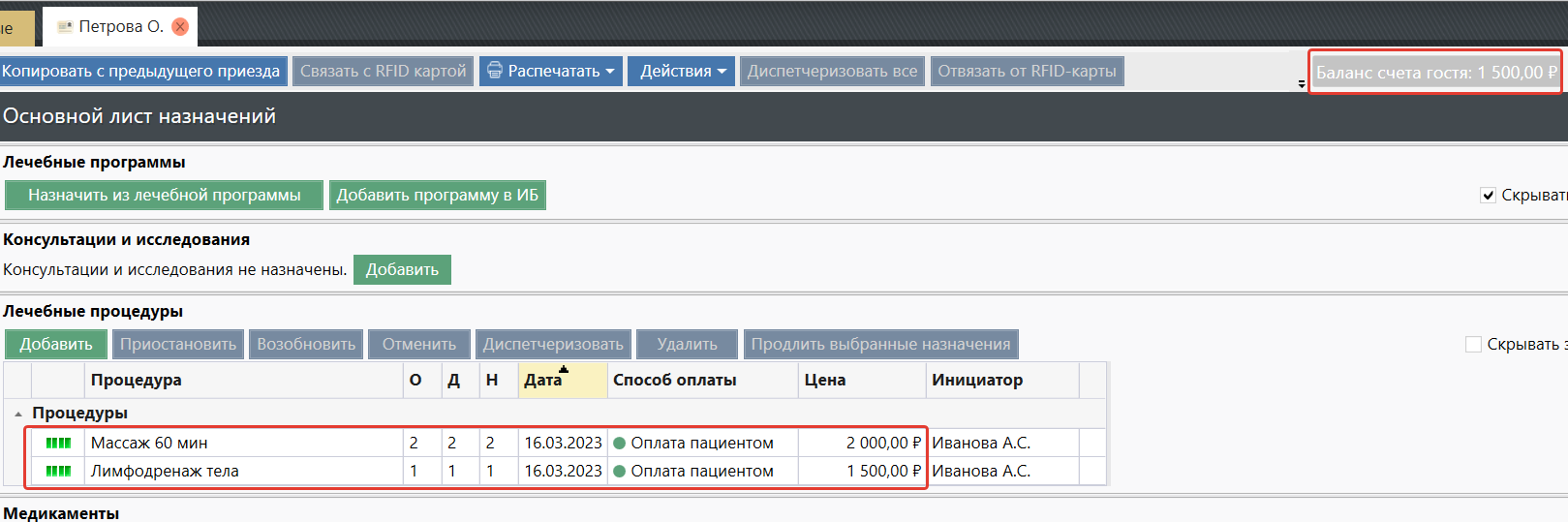Add a consultation using Добавить button
Screen dimensions: 1568x522
pyautogui.click(x=402, y=269)
